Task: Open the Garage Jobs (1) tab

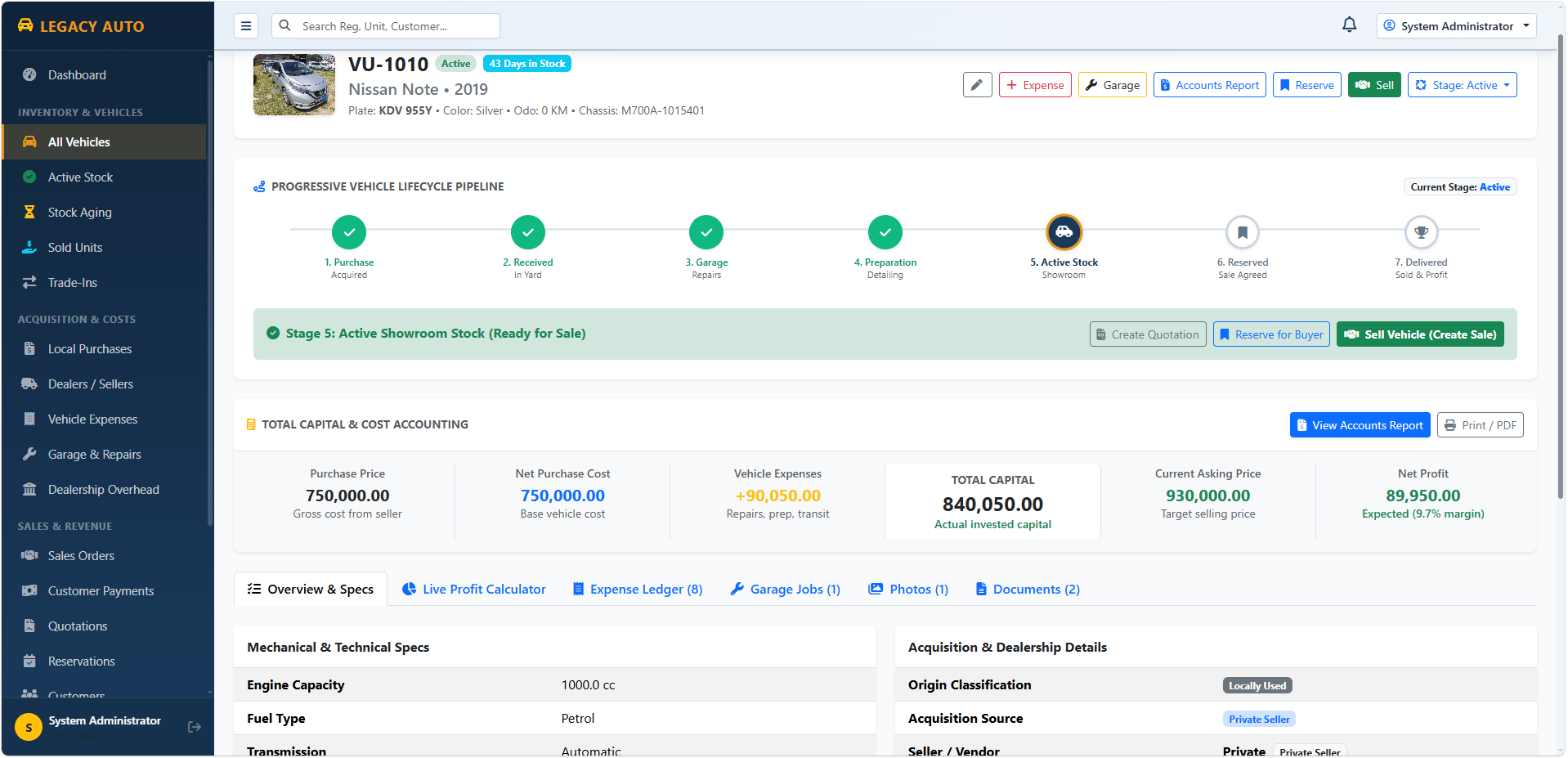Action: tap(786, 589)
